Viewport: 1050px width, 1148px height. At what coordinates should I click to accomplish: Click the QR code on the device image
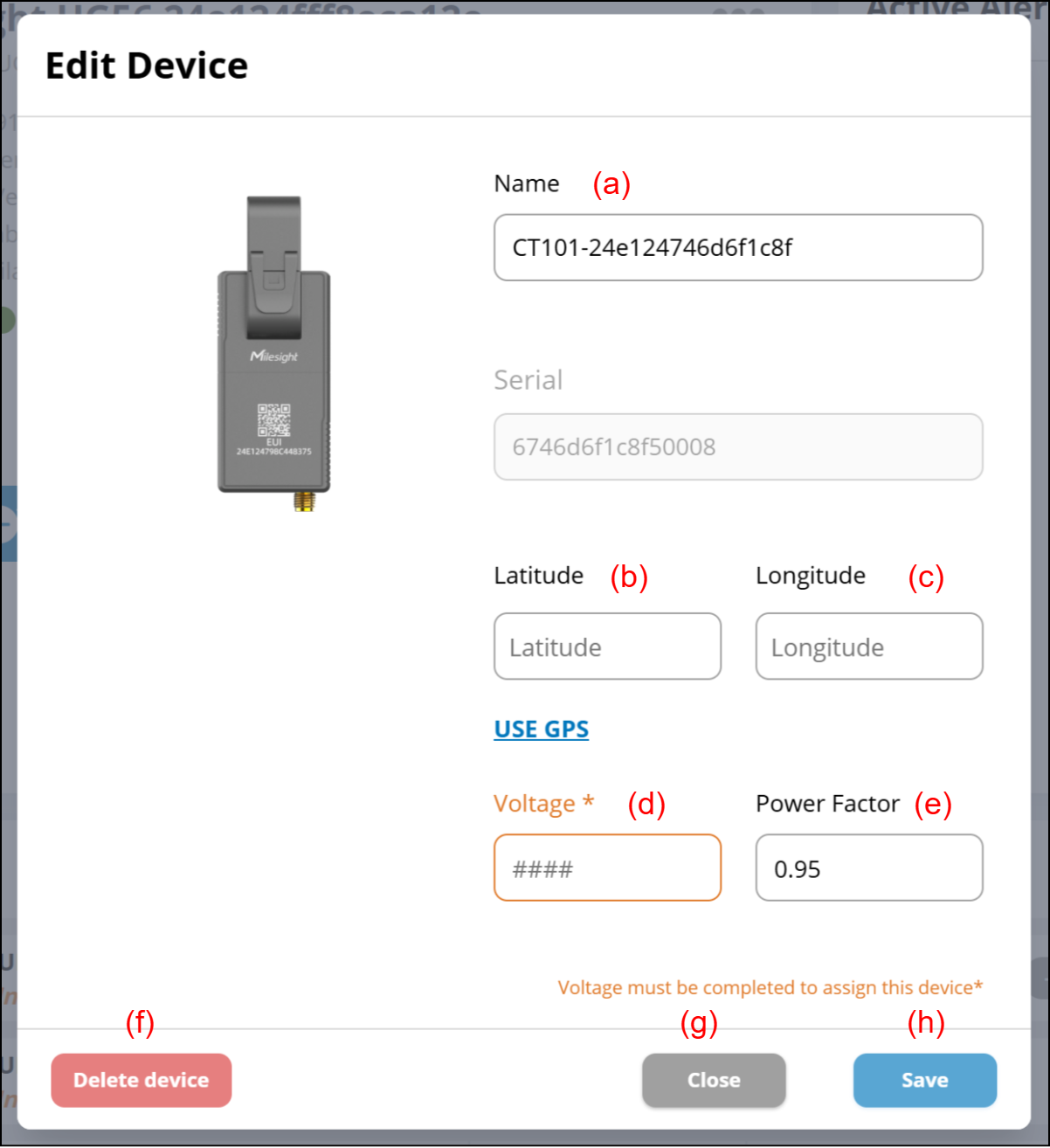[x=273, y=419]
